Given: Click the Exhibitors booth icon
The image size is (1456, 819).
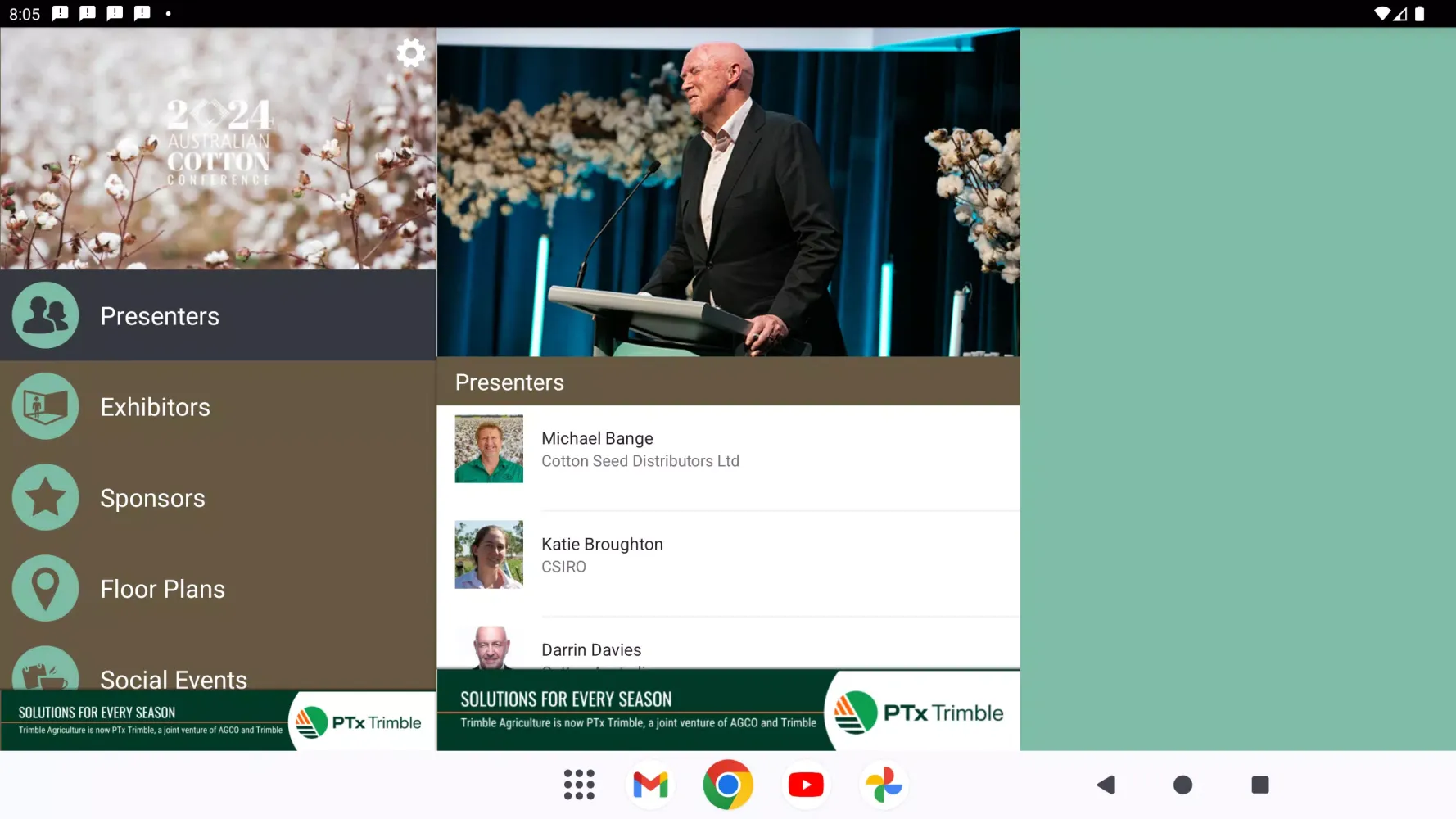Looking at the screenshot, I should point(45,405).
